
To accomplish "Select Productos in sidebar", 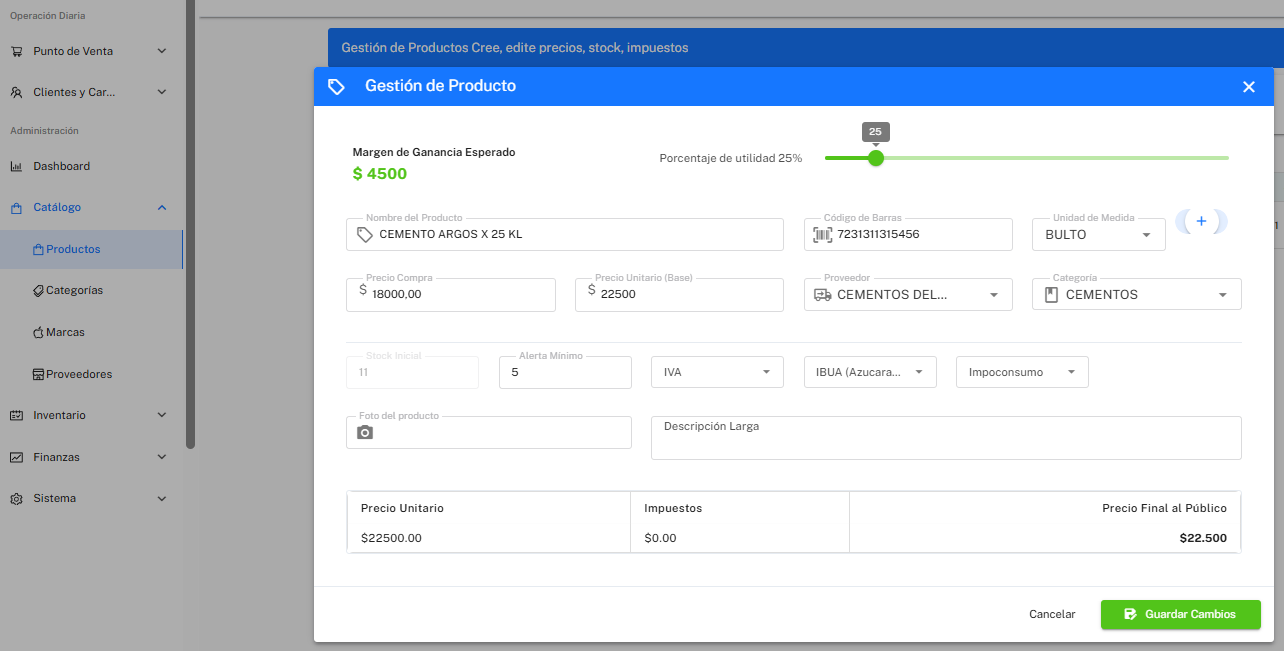I will 91,249.
